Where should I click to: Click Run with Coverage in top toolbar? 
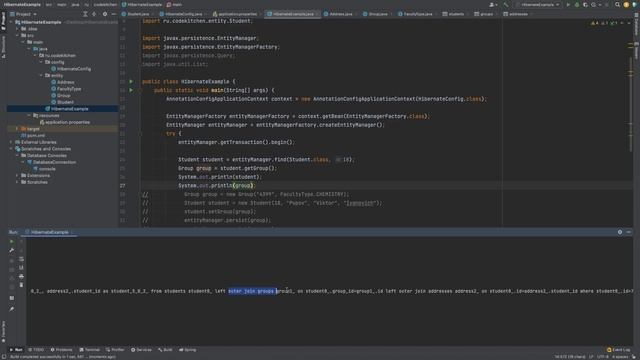click(585, 4)
